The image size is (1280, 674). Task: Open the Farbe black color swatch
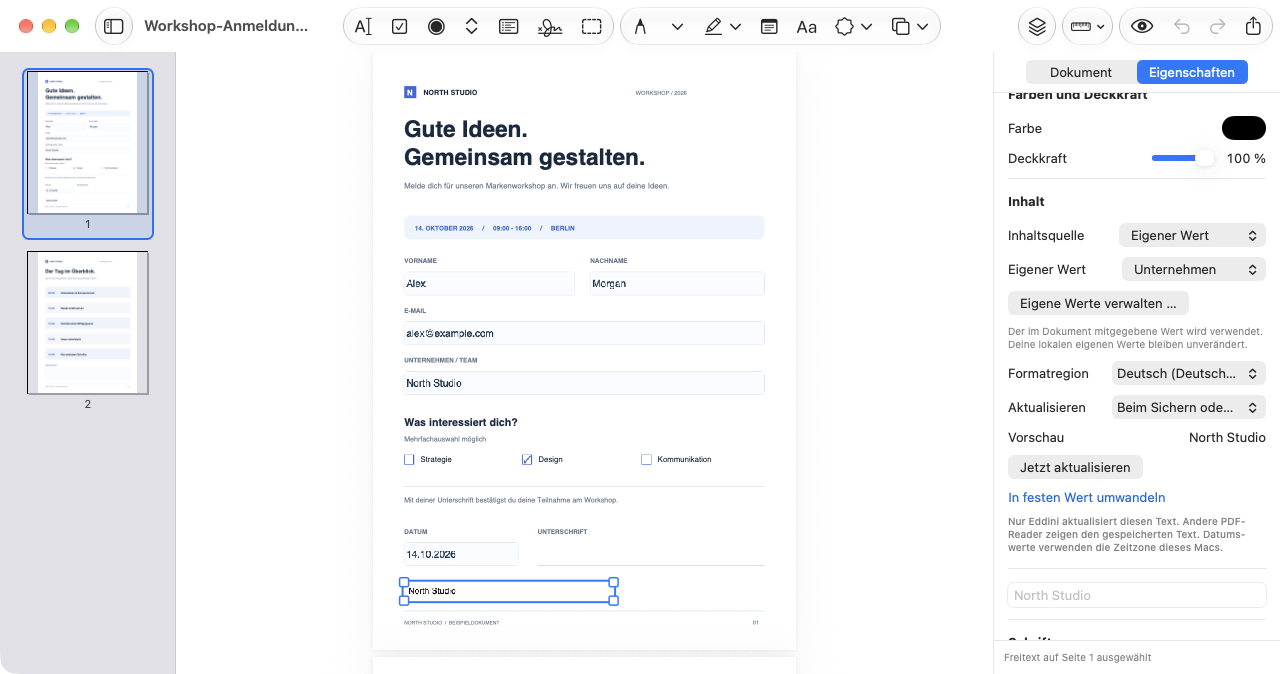point(1244,128)
